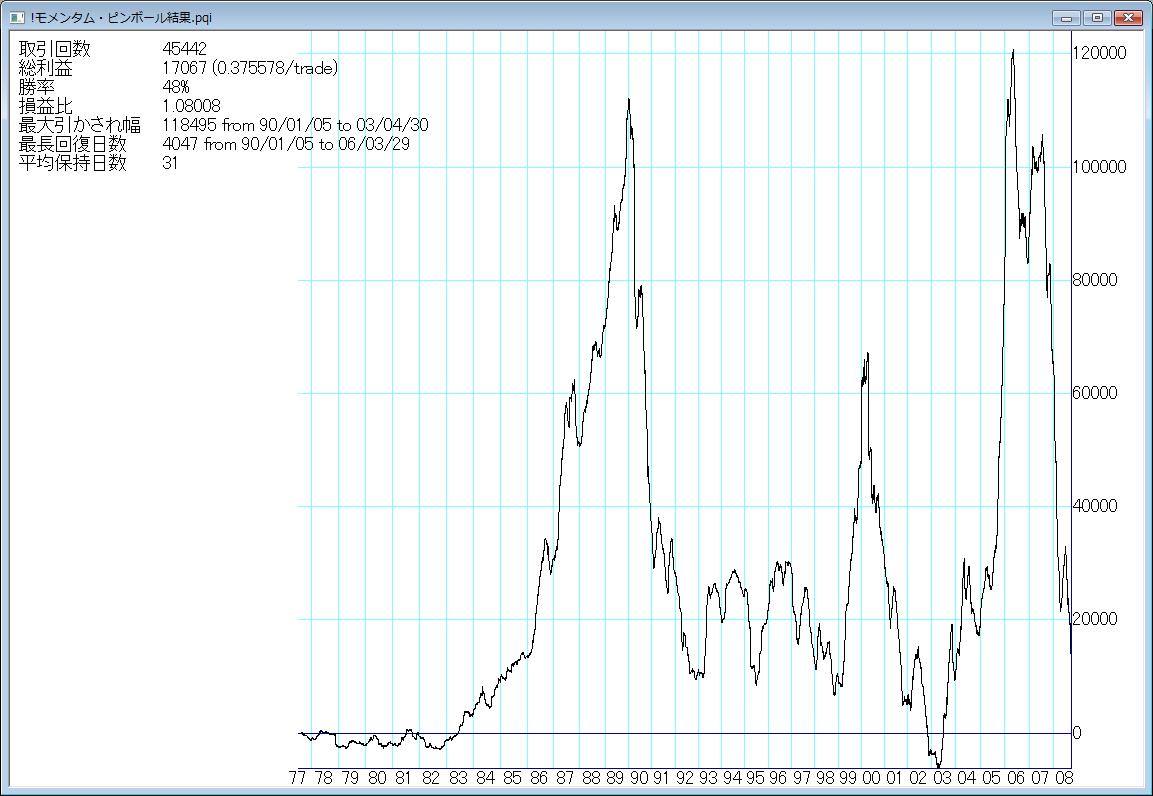
Task: Click the application icon in the title bar
Action: click(x=16, y=17)
